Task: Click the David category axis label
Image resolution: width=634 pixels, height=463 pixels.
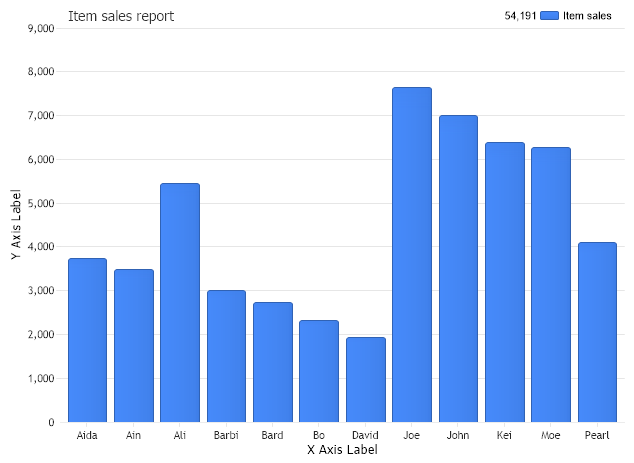Action: coord(366,435)
